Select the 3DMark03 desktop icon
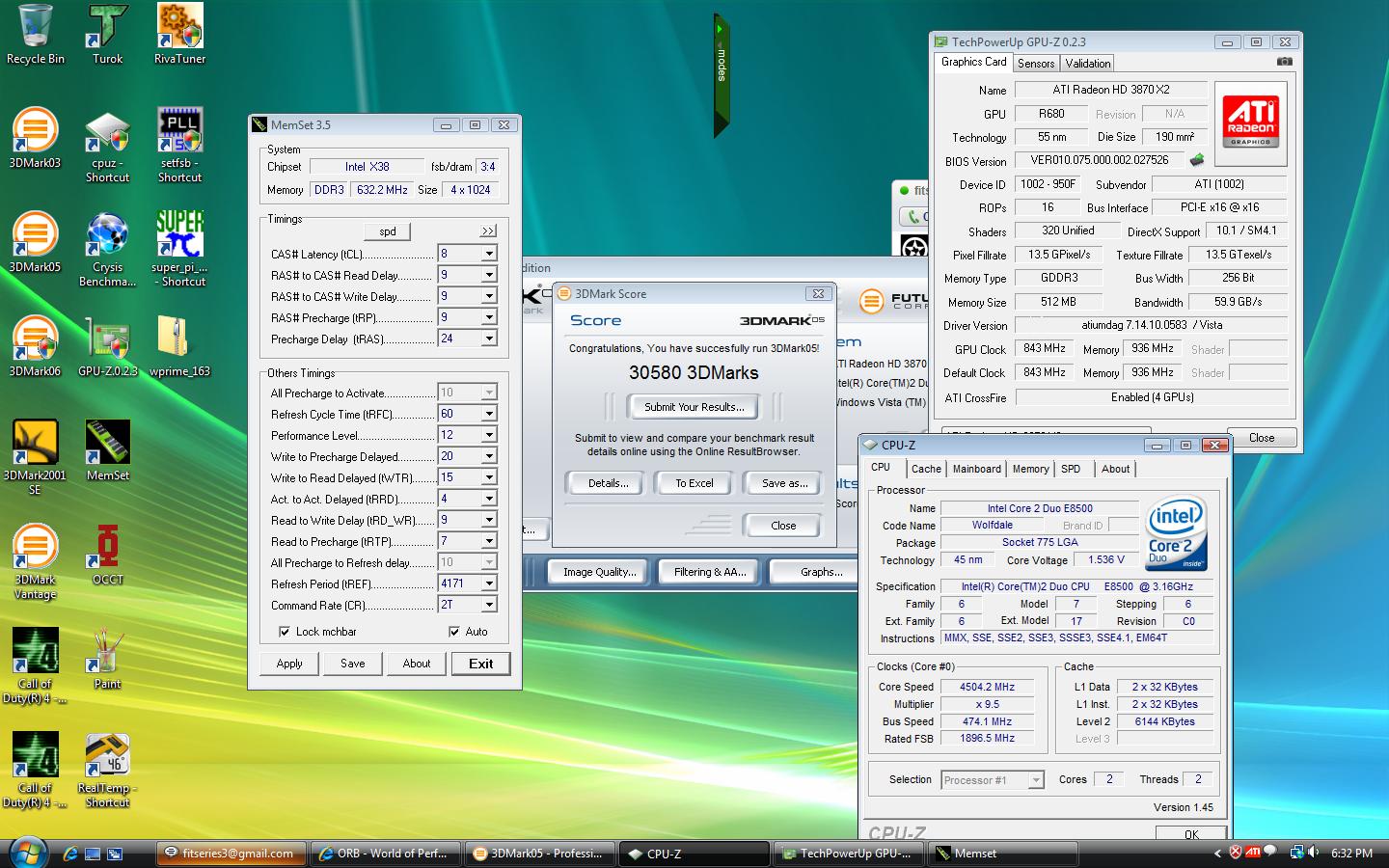 point(35,138)
